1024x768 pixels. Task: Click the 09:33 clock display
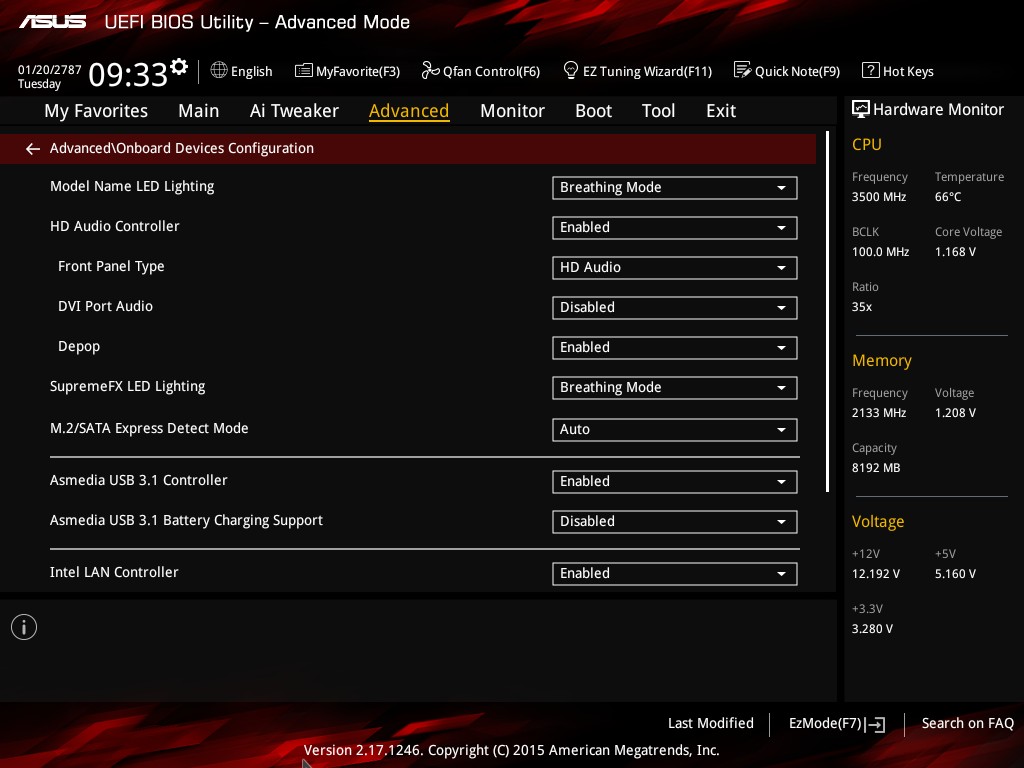click(128, 74)
